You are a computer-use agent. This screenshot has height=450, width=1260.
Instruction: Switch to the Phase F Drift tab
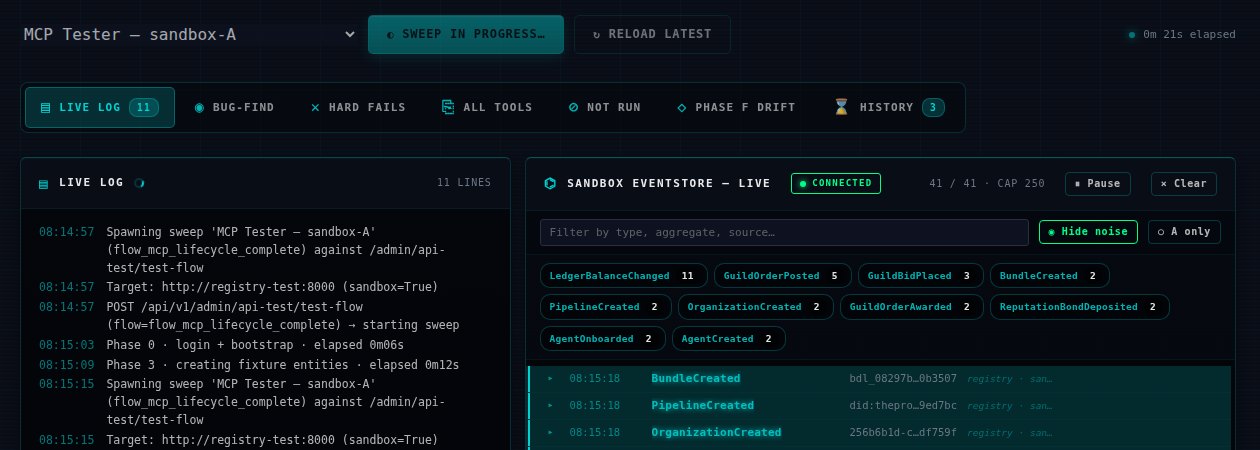[736, 107]
